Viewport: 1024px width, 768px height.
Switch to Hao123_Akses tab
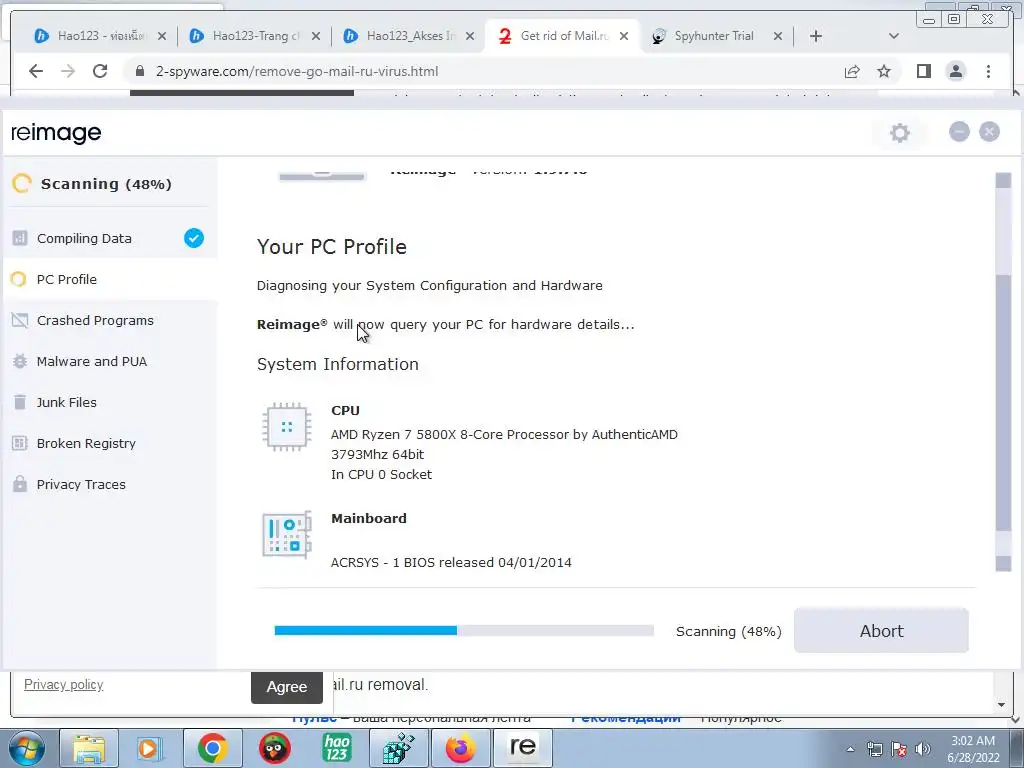click(410, 36)
